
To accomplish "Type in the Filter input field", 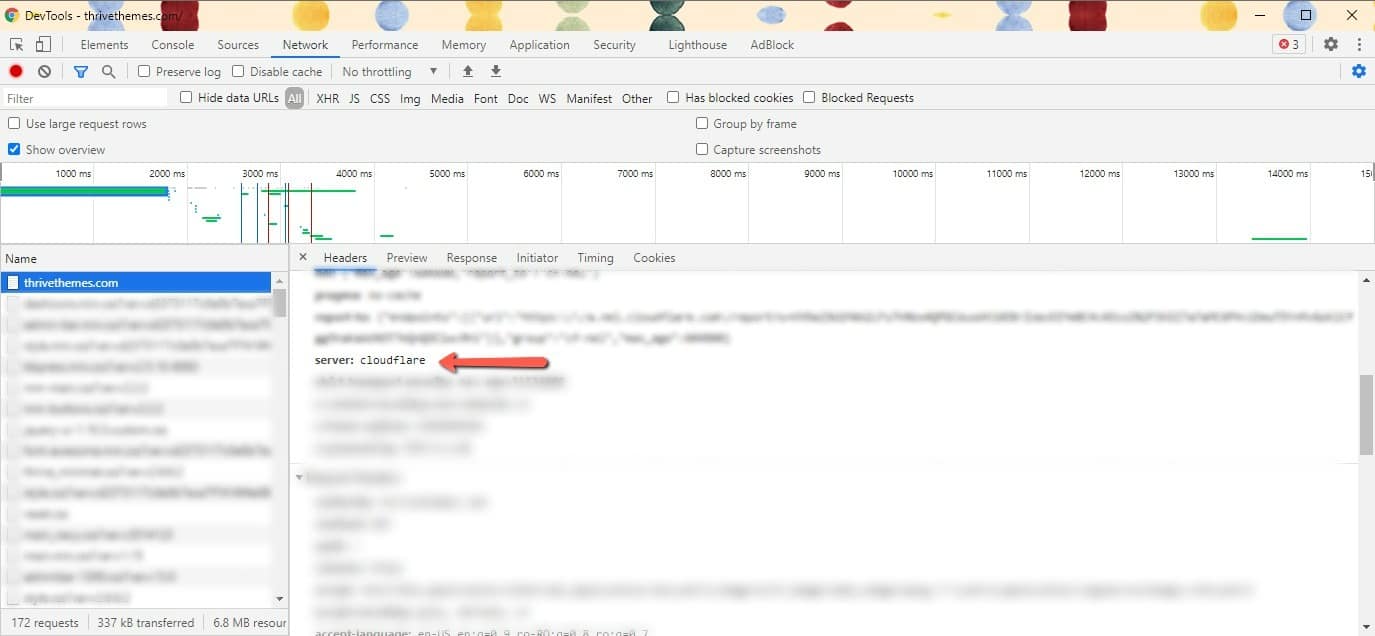I will 85,99.
